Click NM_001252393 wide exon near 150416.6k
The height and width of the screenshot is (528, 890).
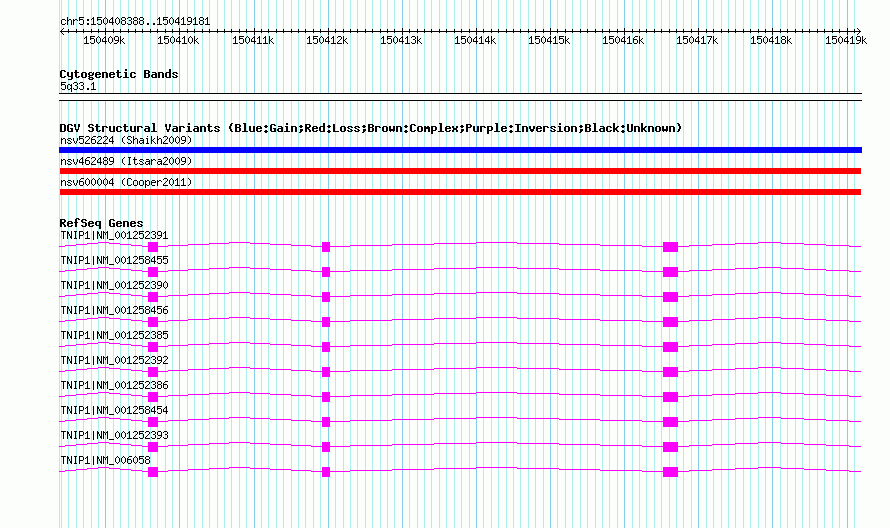tap(670, 447)
